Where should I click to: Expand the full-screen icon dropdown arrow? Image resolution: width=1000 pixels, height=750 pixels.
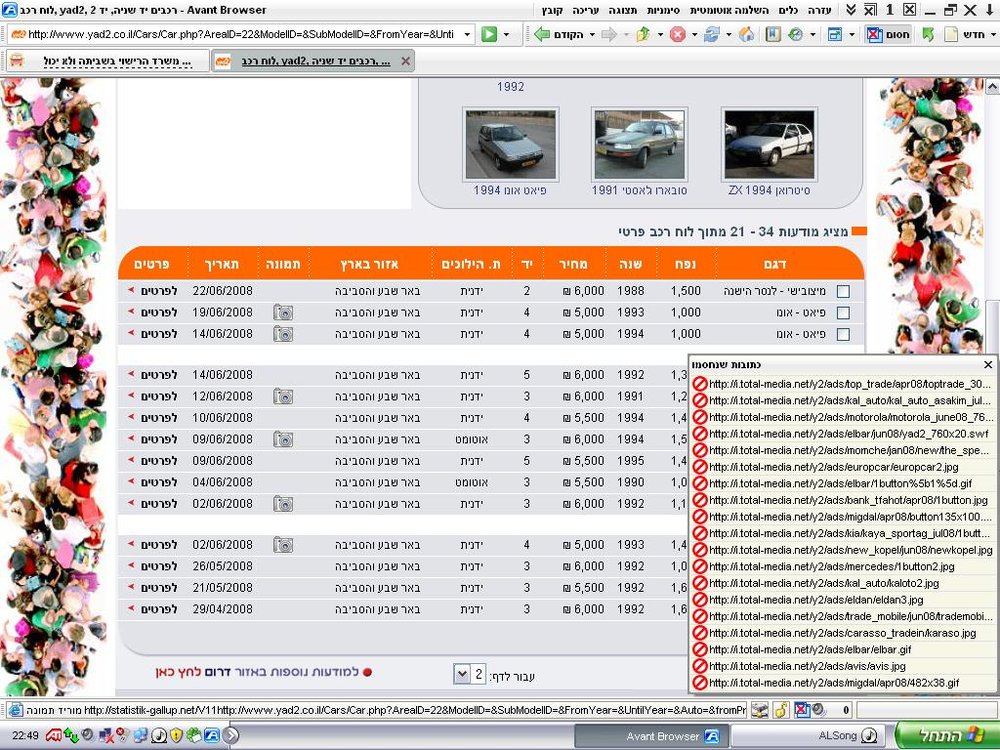point(851,34)
